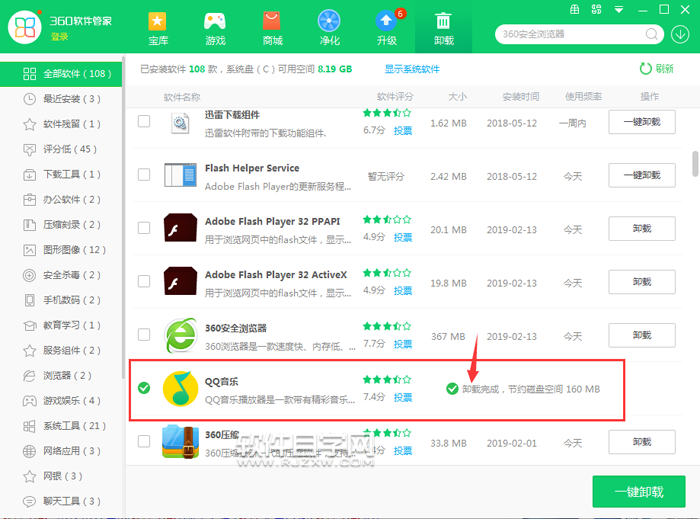Select 手机数码 (2) category
This screenshot has height=519, width=700.
click(62, 300)
